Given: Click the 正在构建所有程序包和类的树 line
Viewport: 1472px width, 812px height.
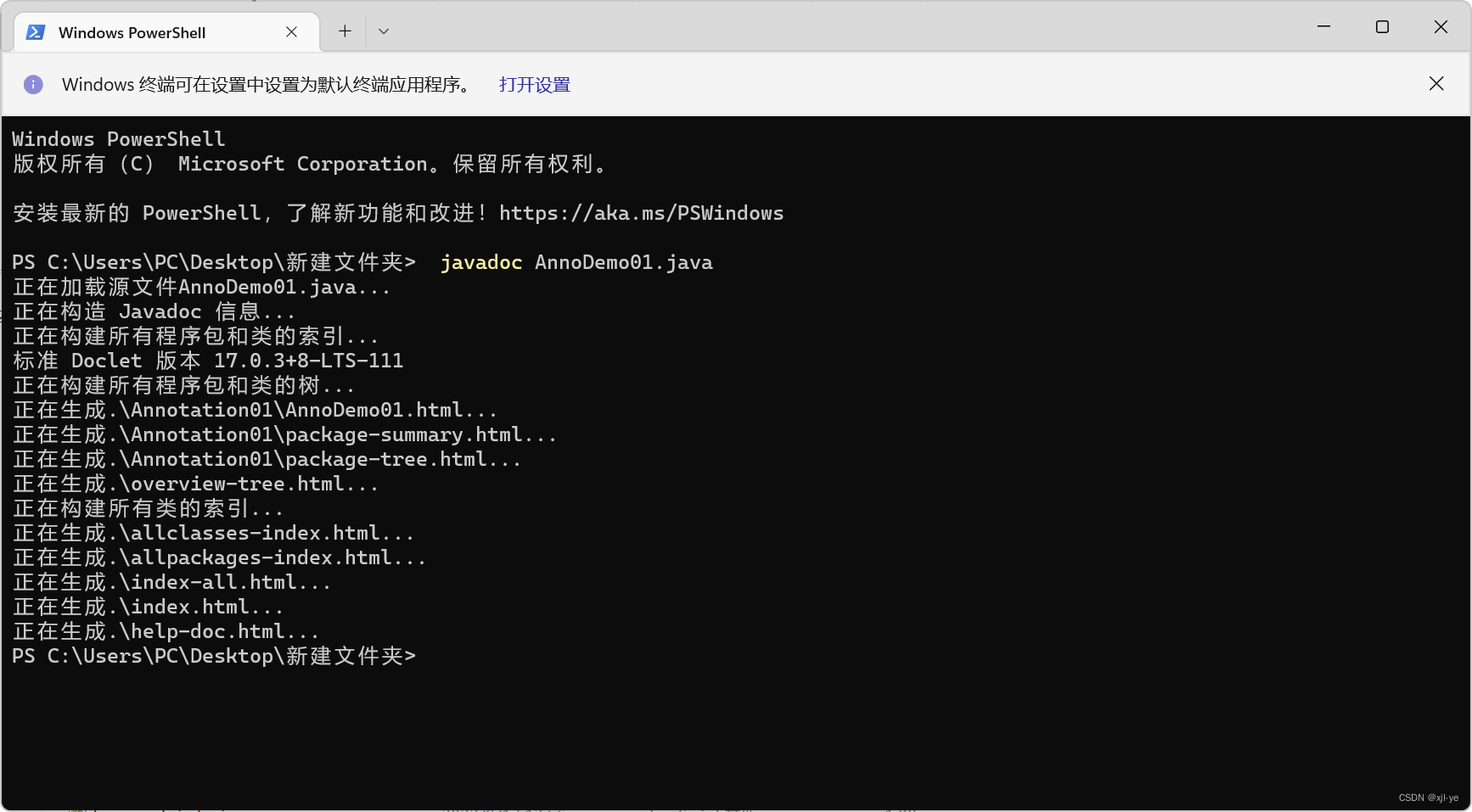Looking at the screenshot, I should pos(183,385).
